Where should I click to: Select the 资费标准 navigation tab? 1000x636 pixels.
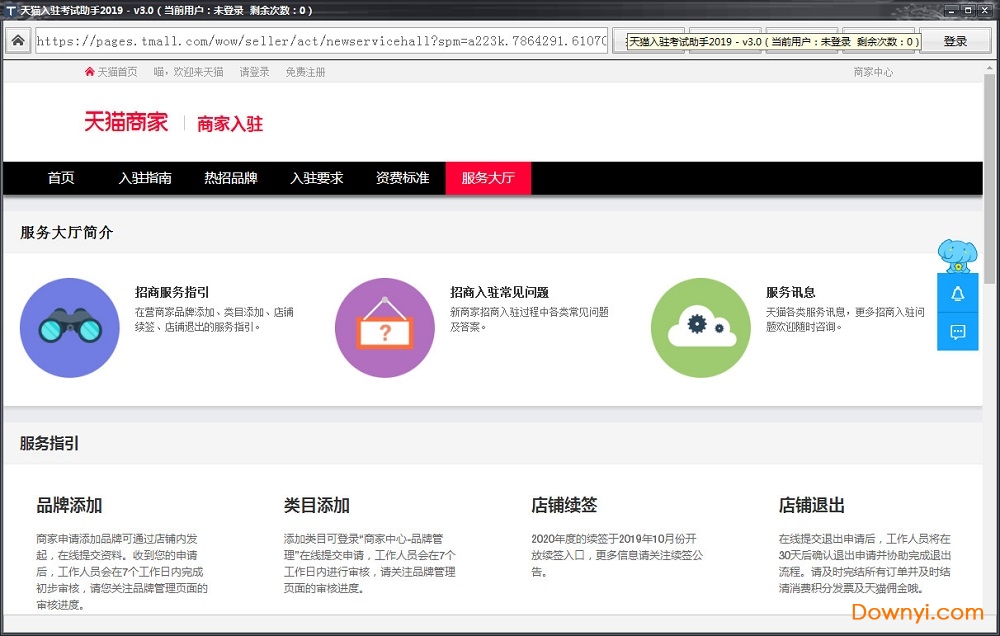point(402,178)
